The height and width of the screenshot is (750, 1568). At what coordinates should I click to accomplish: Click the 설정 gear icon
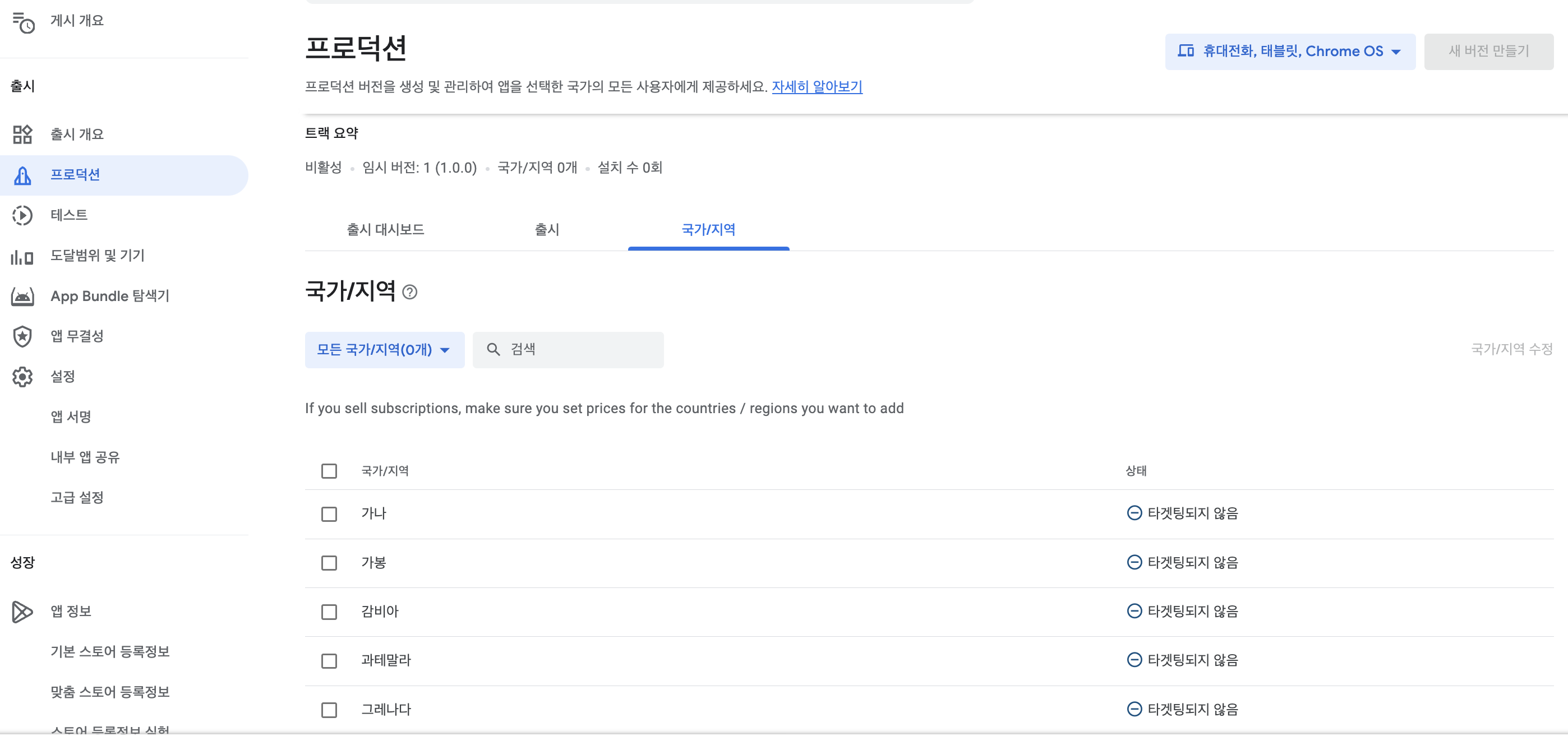(x=22, y=377)
